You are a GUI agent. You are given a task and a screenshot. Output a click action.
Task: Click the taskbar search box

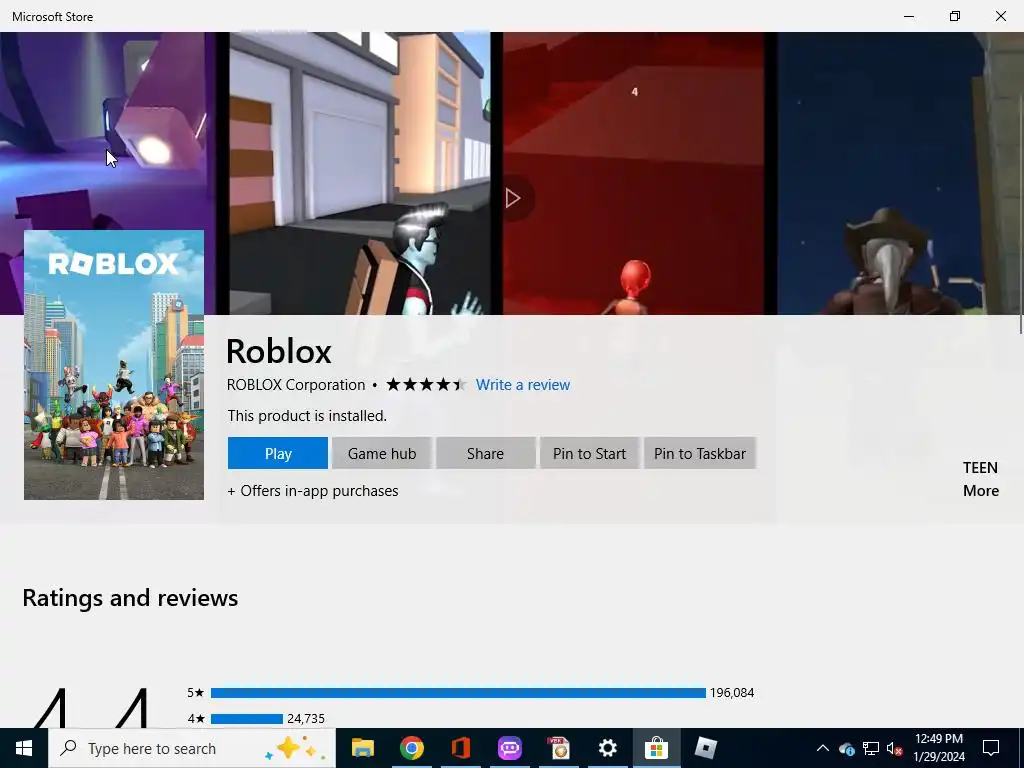(x=192, y=748)
